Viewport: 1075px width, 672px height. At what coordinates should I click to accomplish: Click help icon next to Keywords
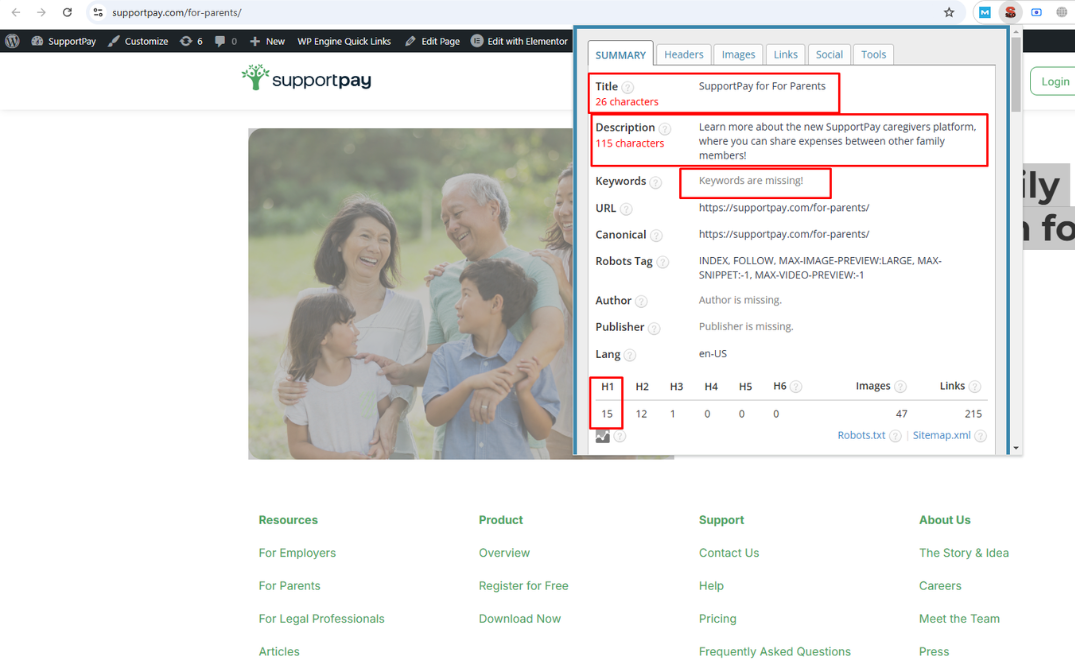pyautogui.click(x=655, y=182)
